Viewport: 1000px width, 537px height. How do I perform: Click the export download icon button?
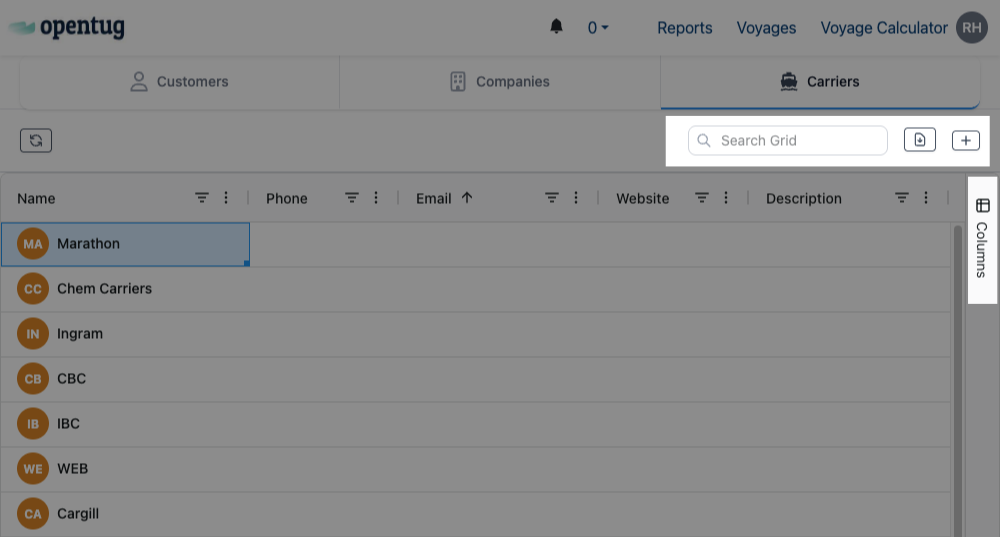pyautogui.click(x=920, y=141)
